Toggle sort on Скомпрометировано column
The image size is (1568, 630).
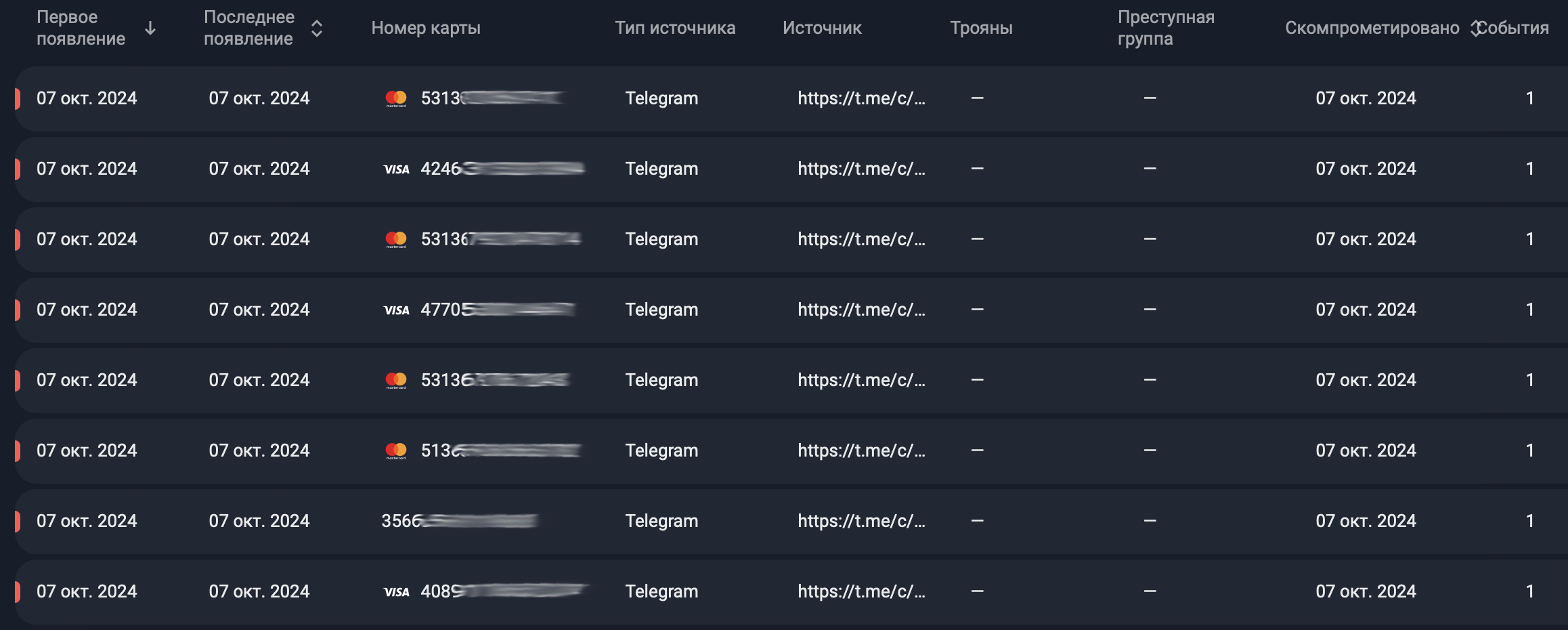coord(1473,28)
